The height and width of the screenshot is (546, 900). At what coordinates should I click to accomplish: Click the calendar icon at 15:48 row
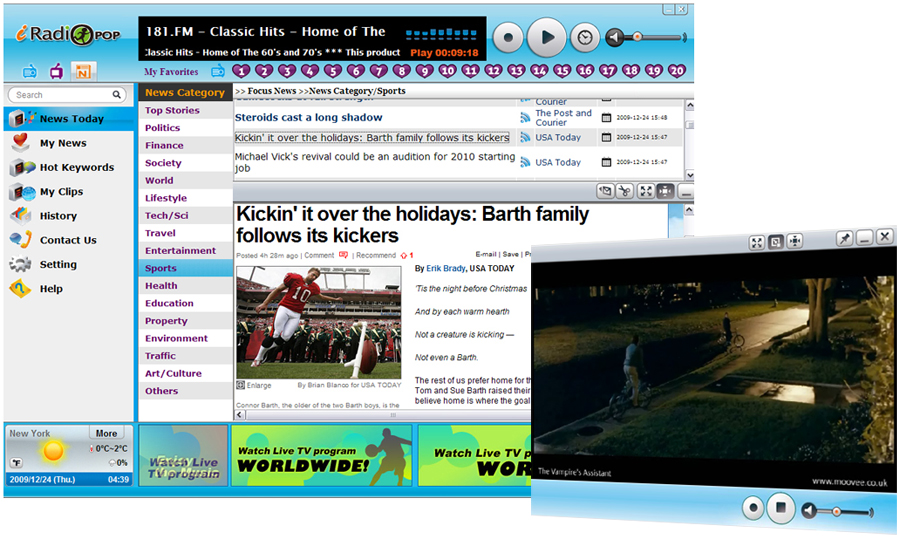pos(606,118)
